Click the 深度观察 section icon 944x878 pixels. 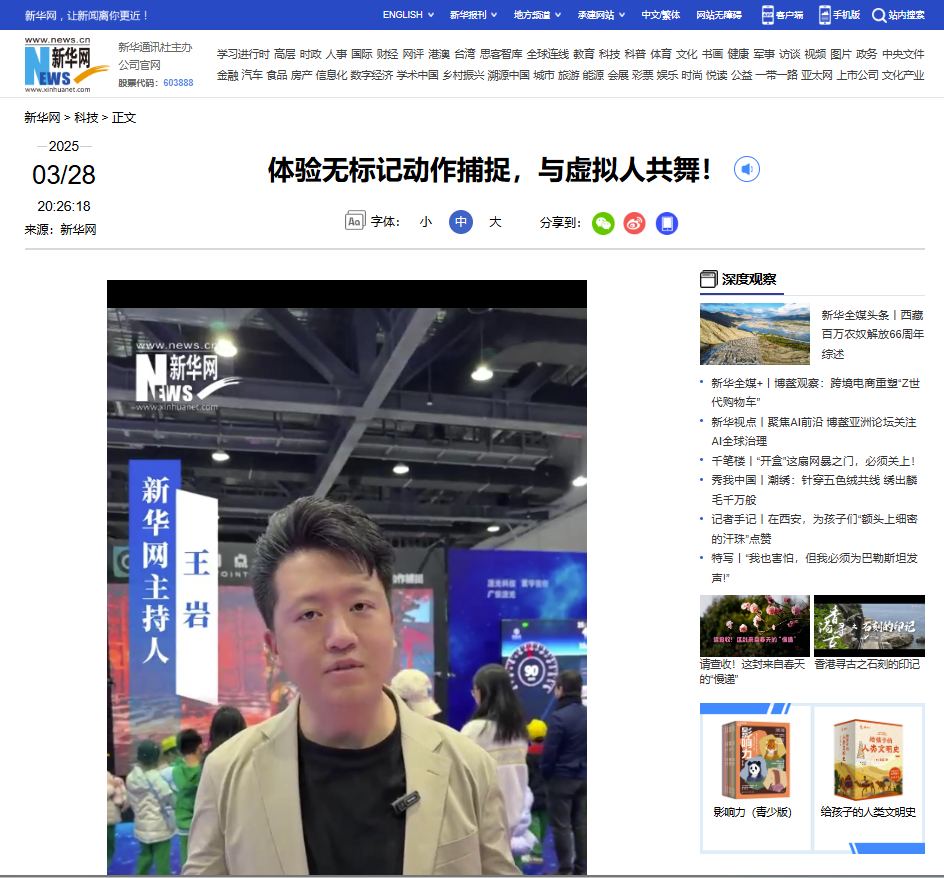click(x=709, y=279)
